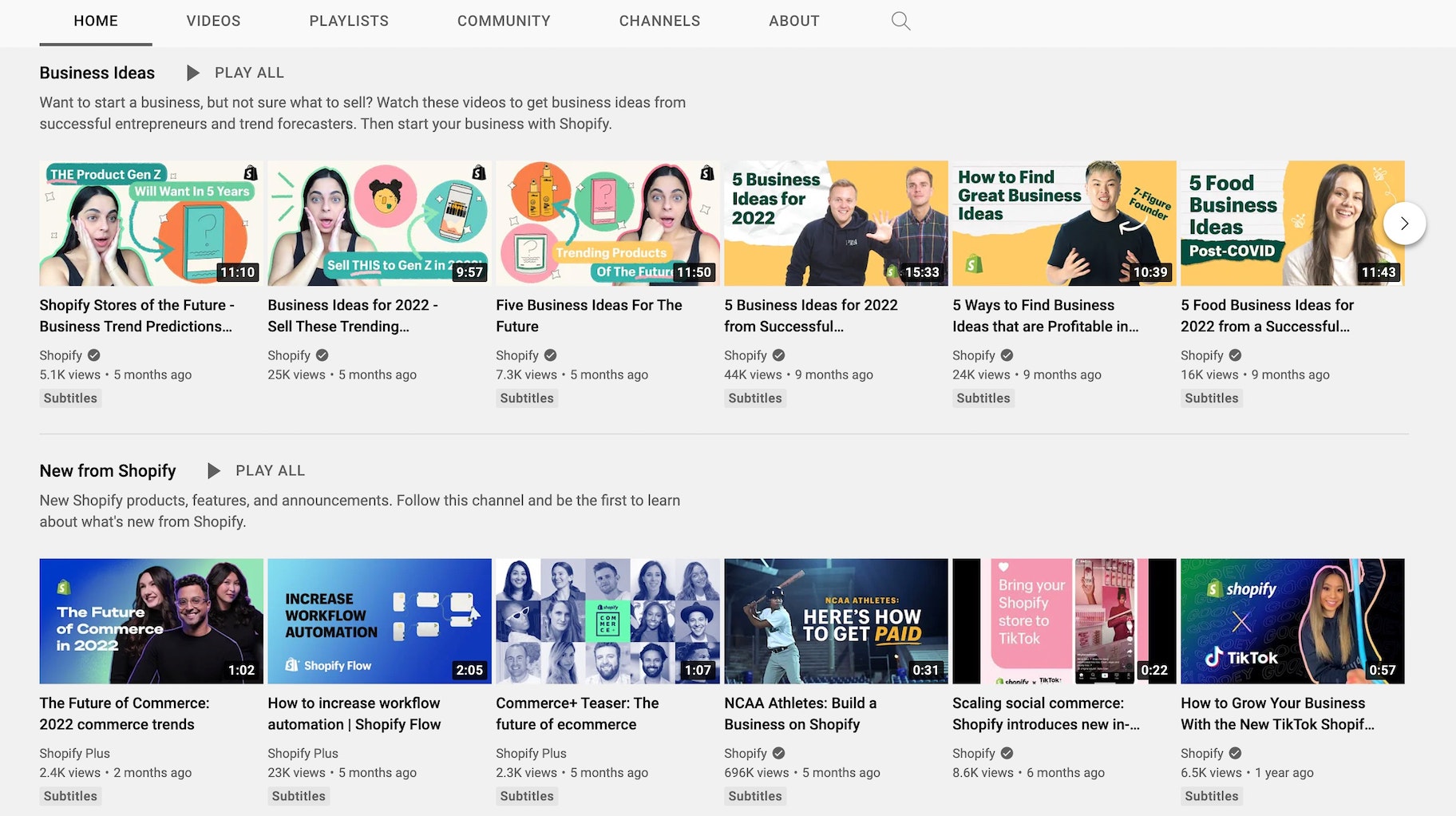Open 'Five Business Ideas For The Future' title

click(x=588, y=315)
